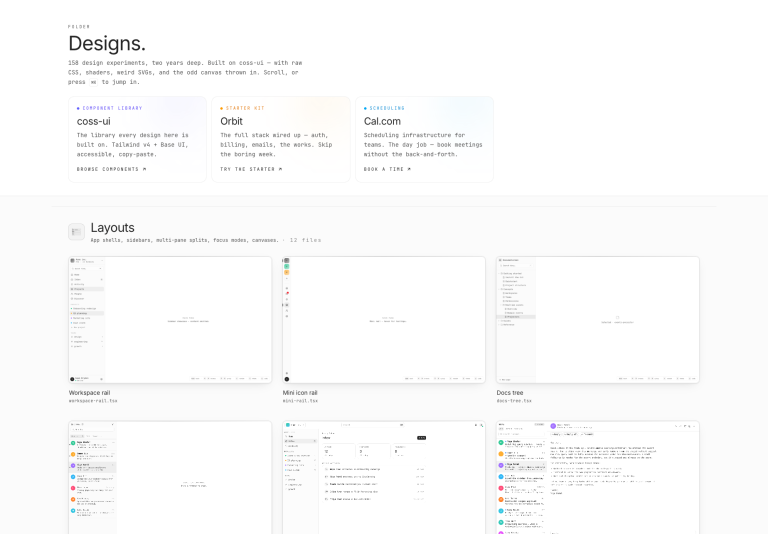This screenshot has width=768, height=534.
Task: Open the Workspace rail preview thumbnail
Action: pos(170,319)
